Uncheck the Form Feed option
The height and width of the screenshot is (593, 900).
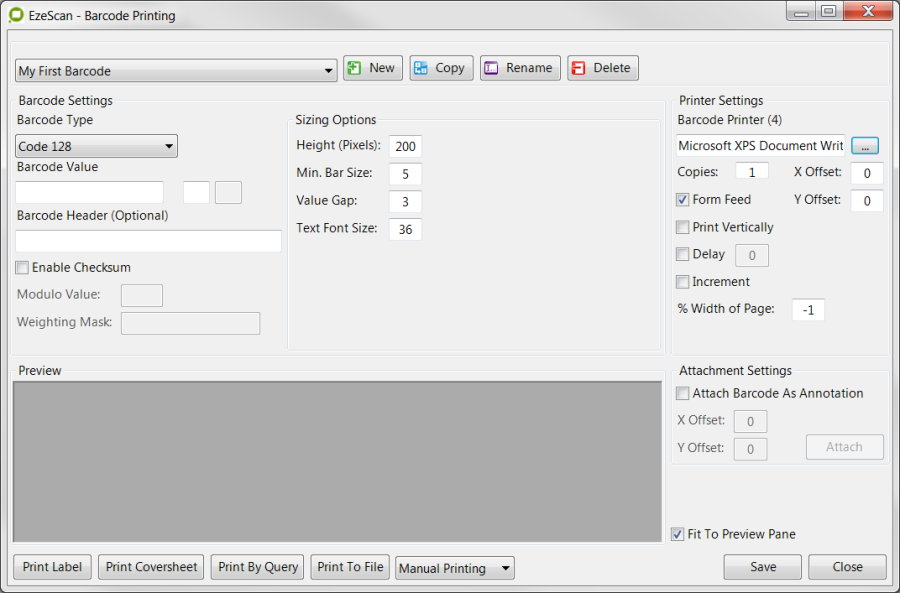click(683, 200)
